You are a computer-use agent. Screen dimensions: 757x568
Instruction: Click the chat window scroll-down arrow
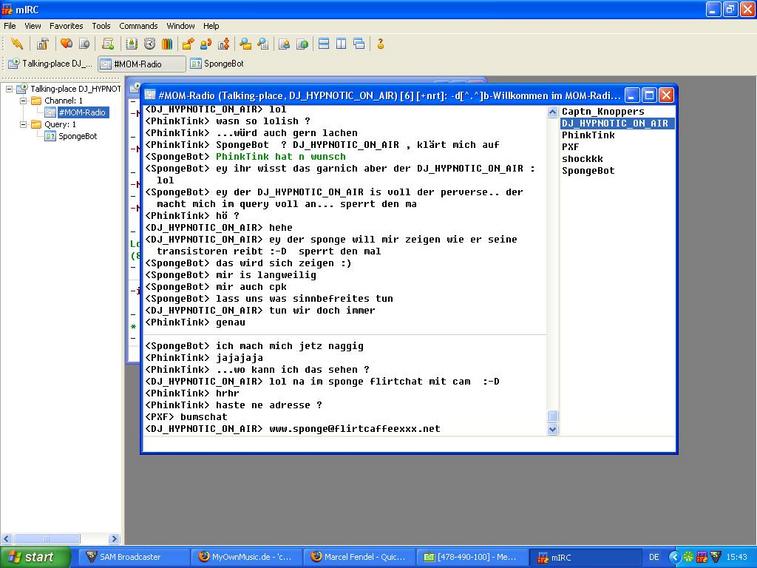(x=553, y=429)
